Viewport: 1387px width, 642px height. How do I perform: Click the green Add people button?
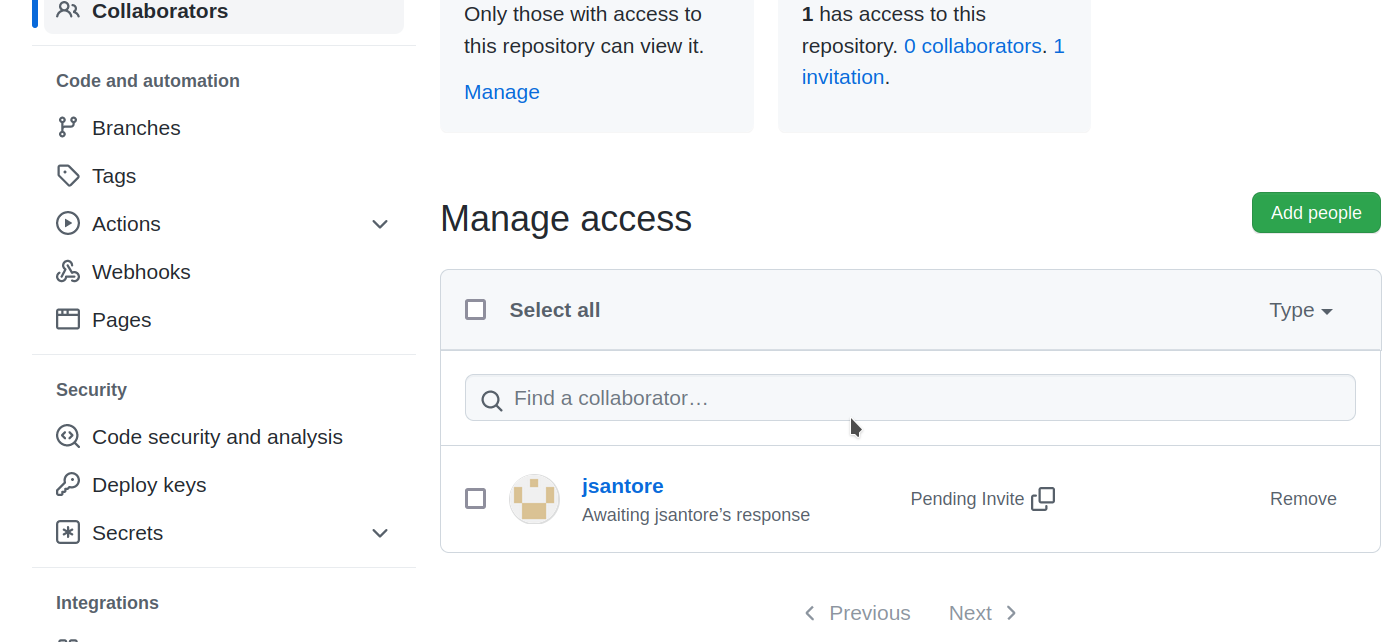[1316, 213]
